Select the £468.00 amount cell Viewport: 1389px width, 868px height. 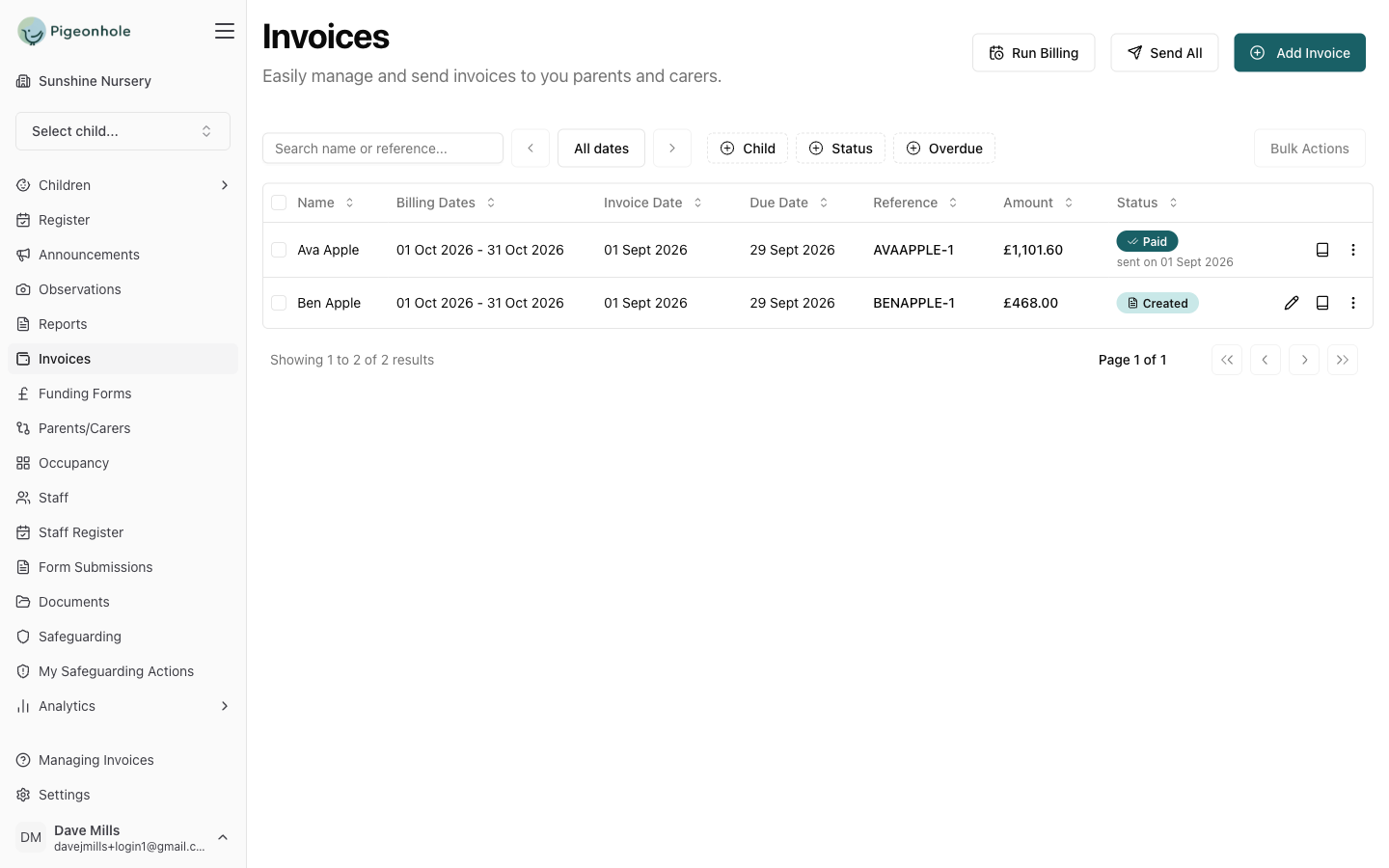1030,303
